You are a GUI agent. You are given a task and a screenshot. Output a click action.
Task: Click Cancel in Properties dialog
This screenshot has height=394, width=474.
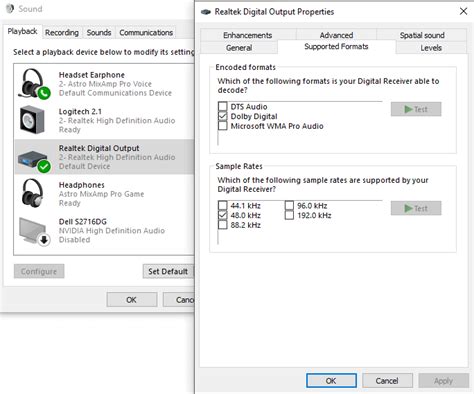(x=387, y=381)
